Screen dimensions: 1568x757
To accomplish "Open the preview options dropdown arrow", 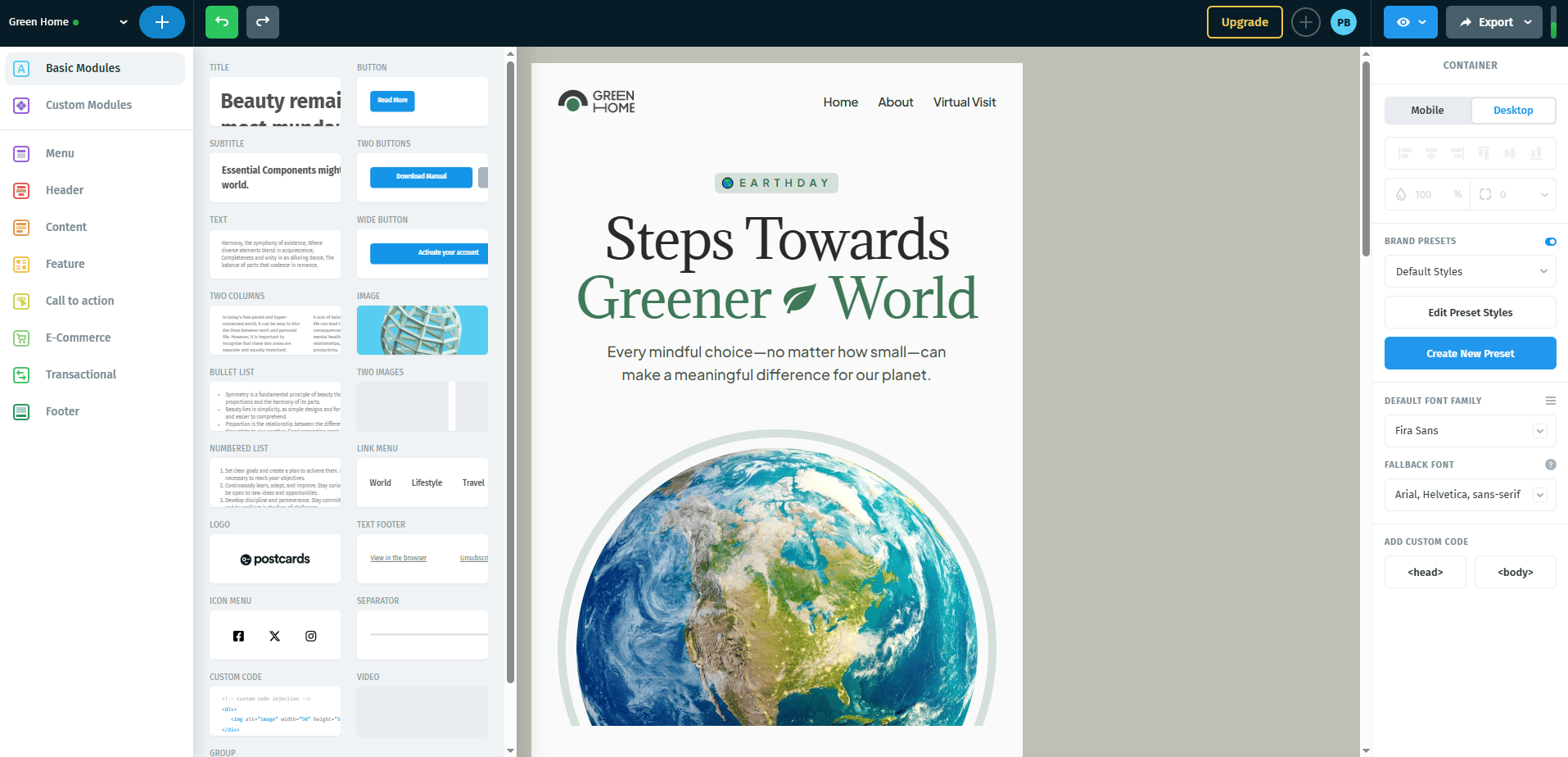I will point(1423,22).
